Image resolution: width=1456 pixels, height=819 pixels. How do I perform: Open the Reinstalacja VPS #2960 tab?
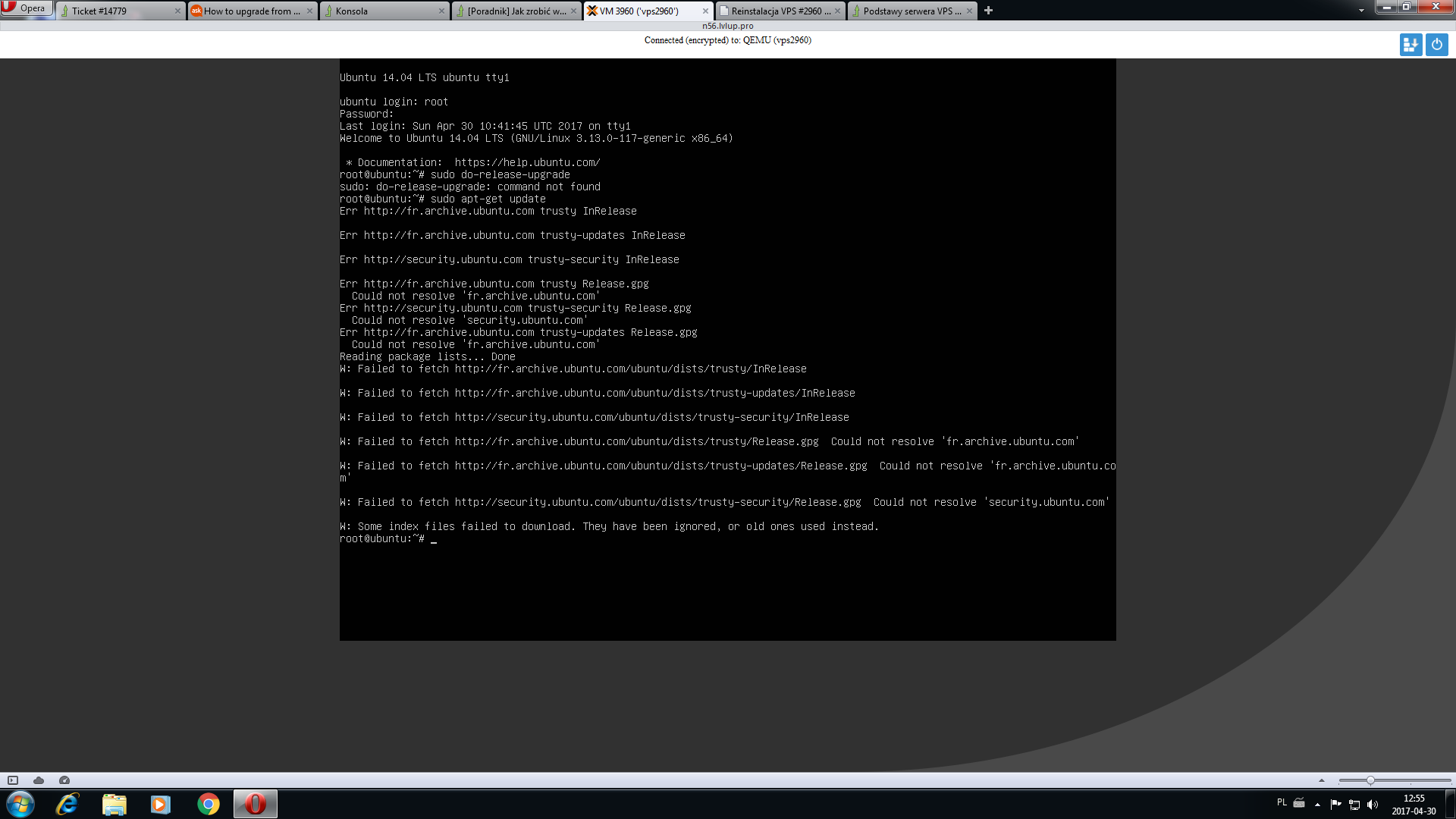[777, 11]
